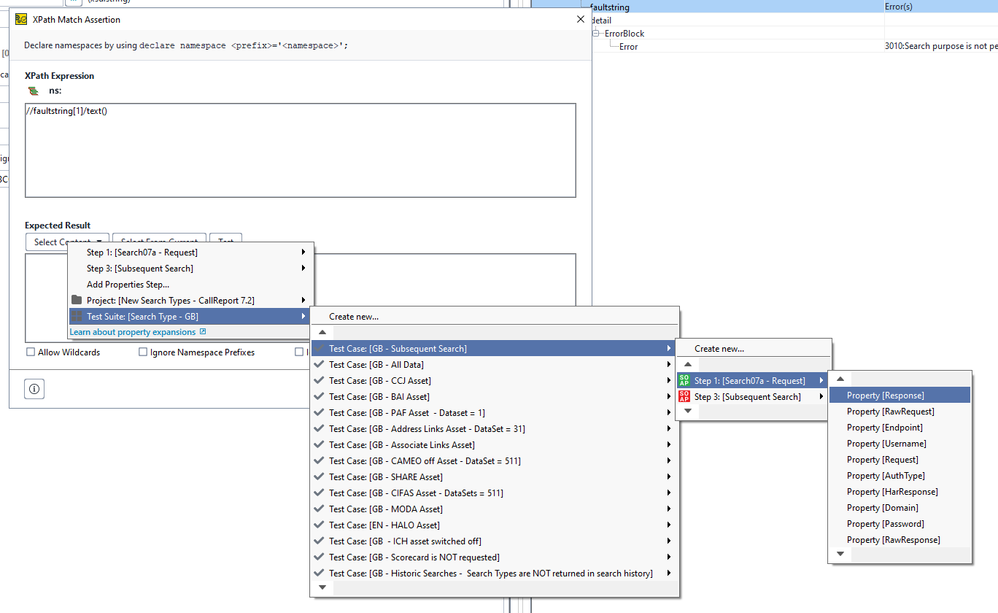Click checkmark icon beside GB - All Data

tap(319, 365)
